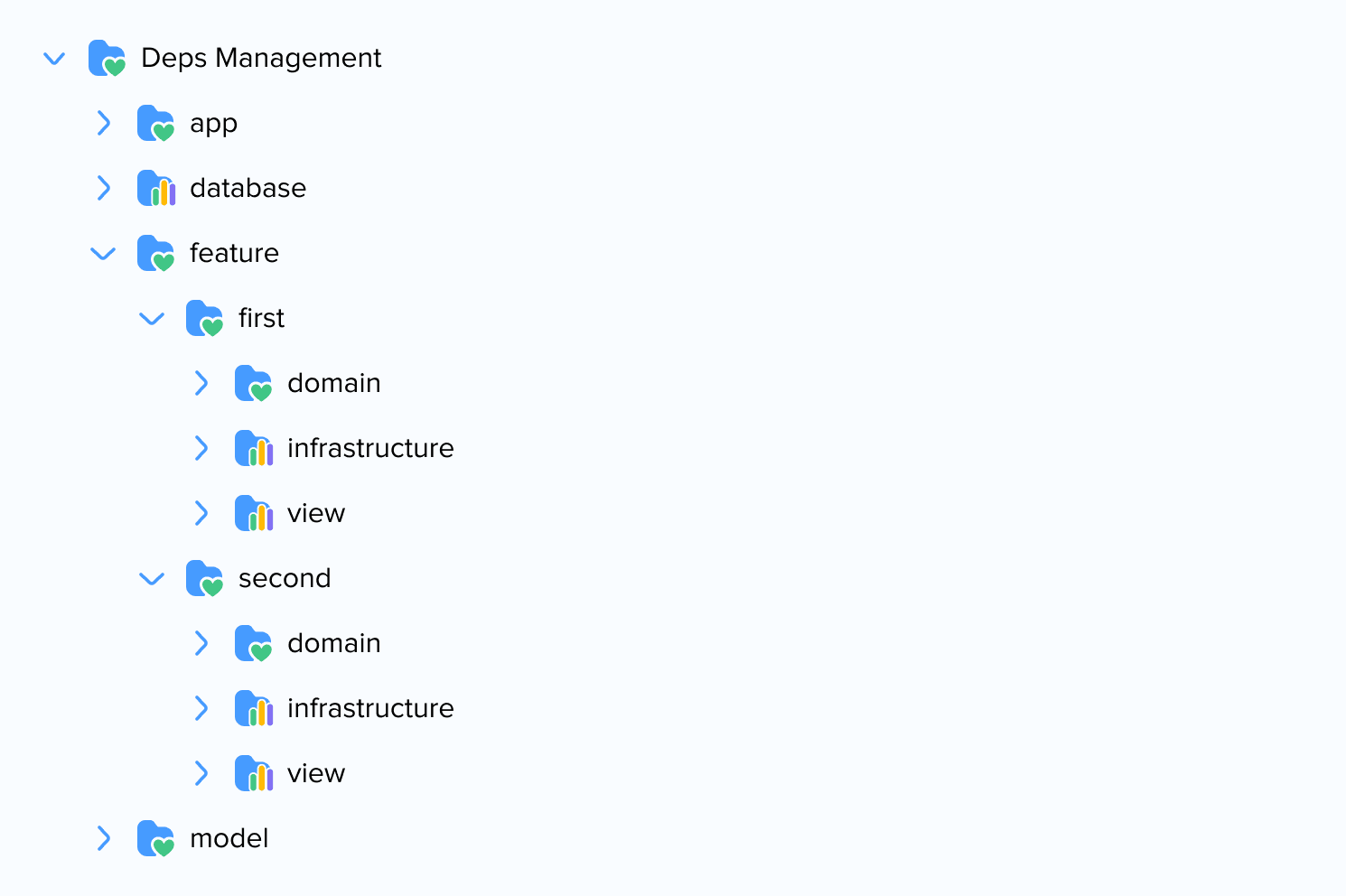
Task: Click view folder icon under second
Action: [254, 774]
